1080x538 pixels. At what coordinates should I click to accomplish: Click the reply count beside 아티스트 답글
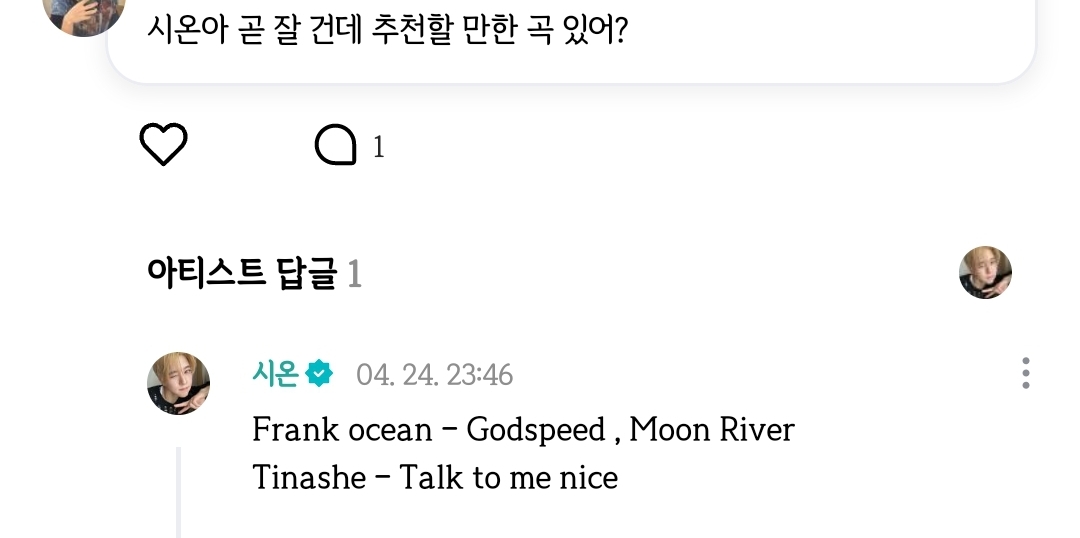[x=354, y=273]
